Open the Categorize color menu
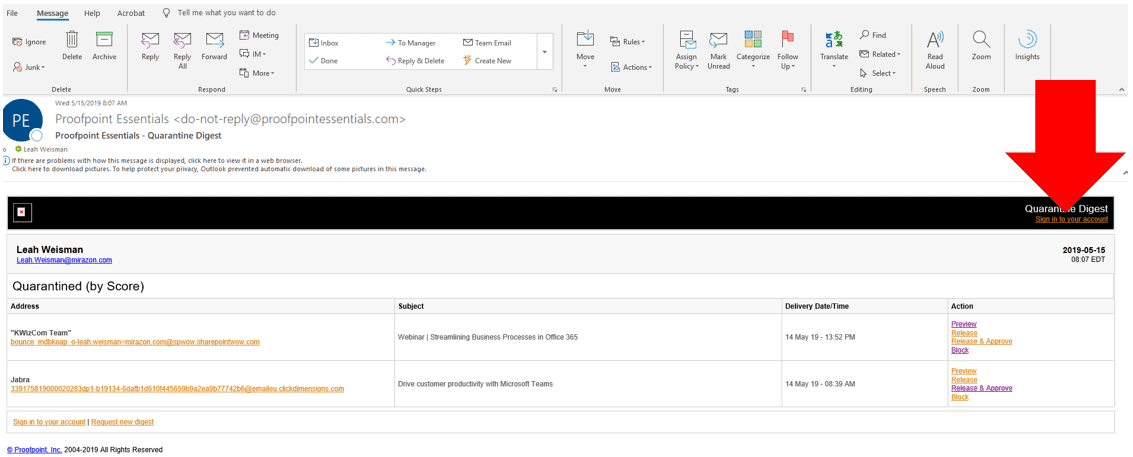The height and width of the screenshot is (457, 1133). tap(753, 49)
